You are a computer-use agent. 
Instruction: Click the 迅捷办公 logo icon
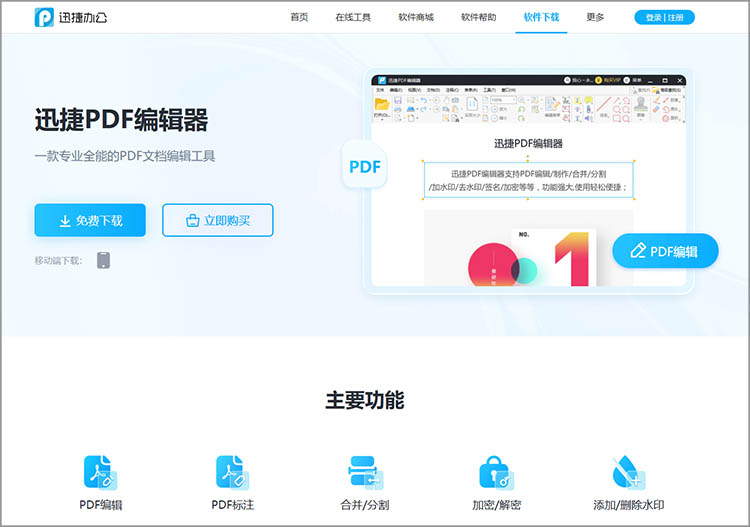coord(44,17)
